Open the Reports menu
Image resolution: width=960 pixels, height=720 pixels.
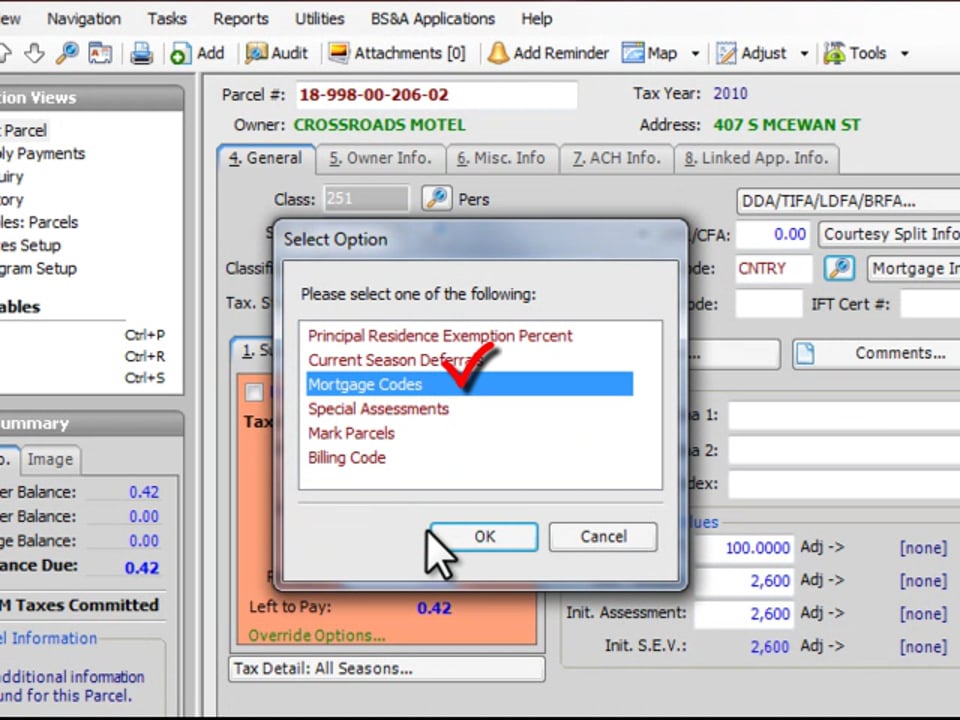[x=241, y=19]
